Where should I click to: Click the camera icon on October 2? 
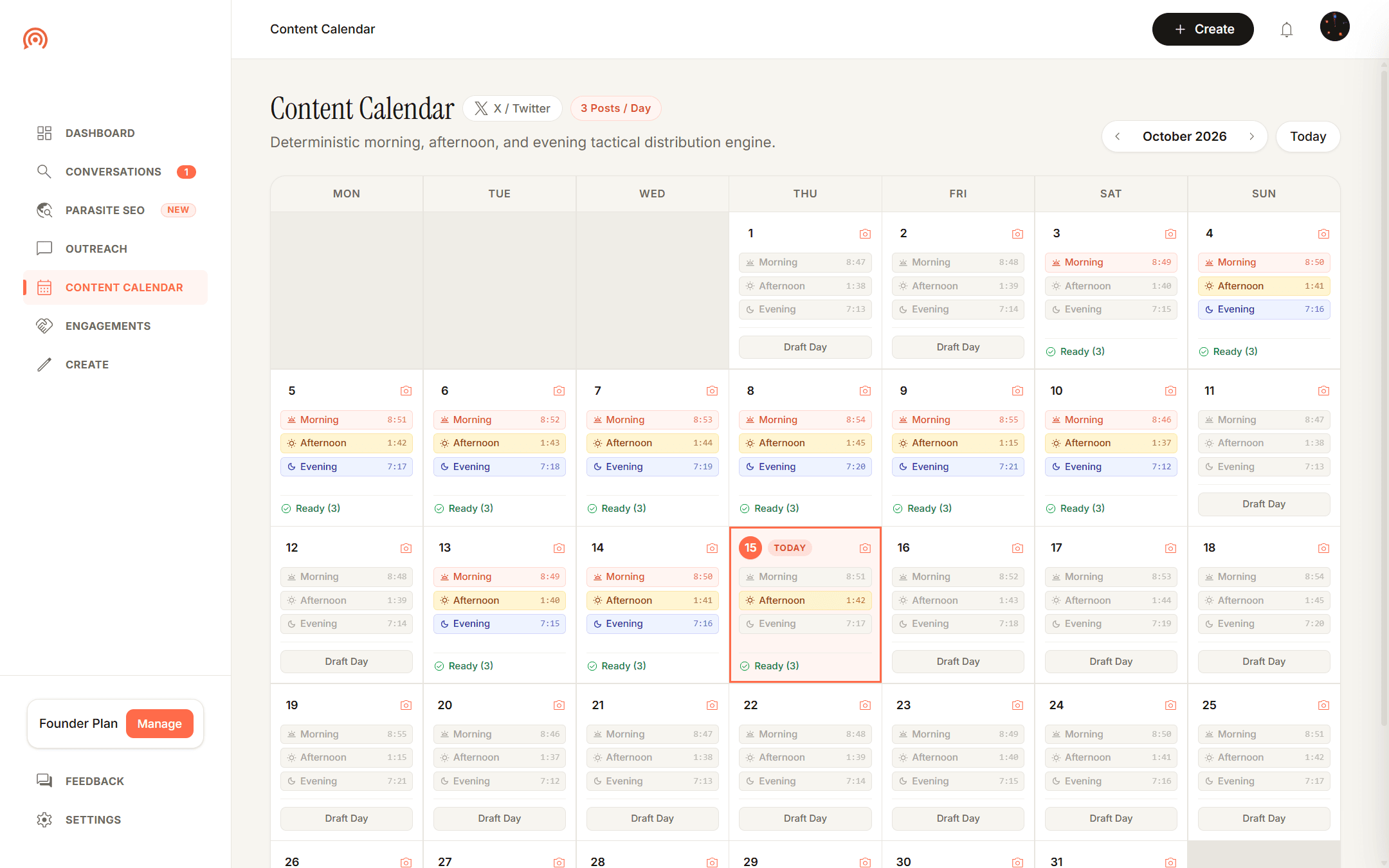(1017, 233)
